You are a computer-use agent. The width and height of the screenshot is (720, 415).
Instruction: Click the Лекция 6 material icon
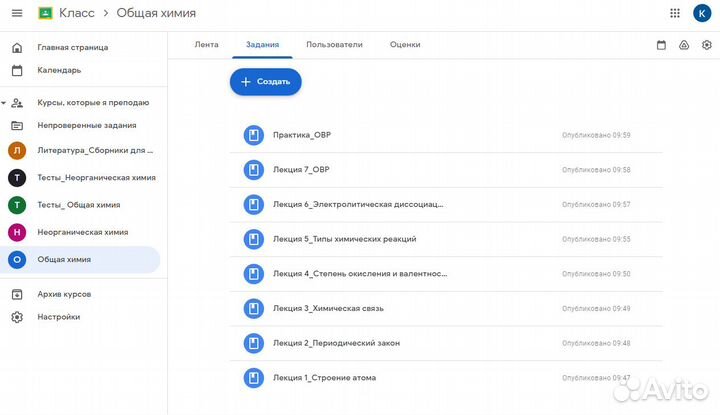pos(253,205)
